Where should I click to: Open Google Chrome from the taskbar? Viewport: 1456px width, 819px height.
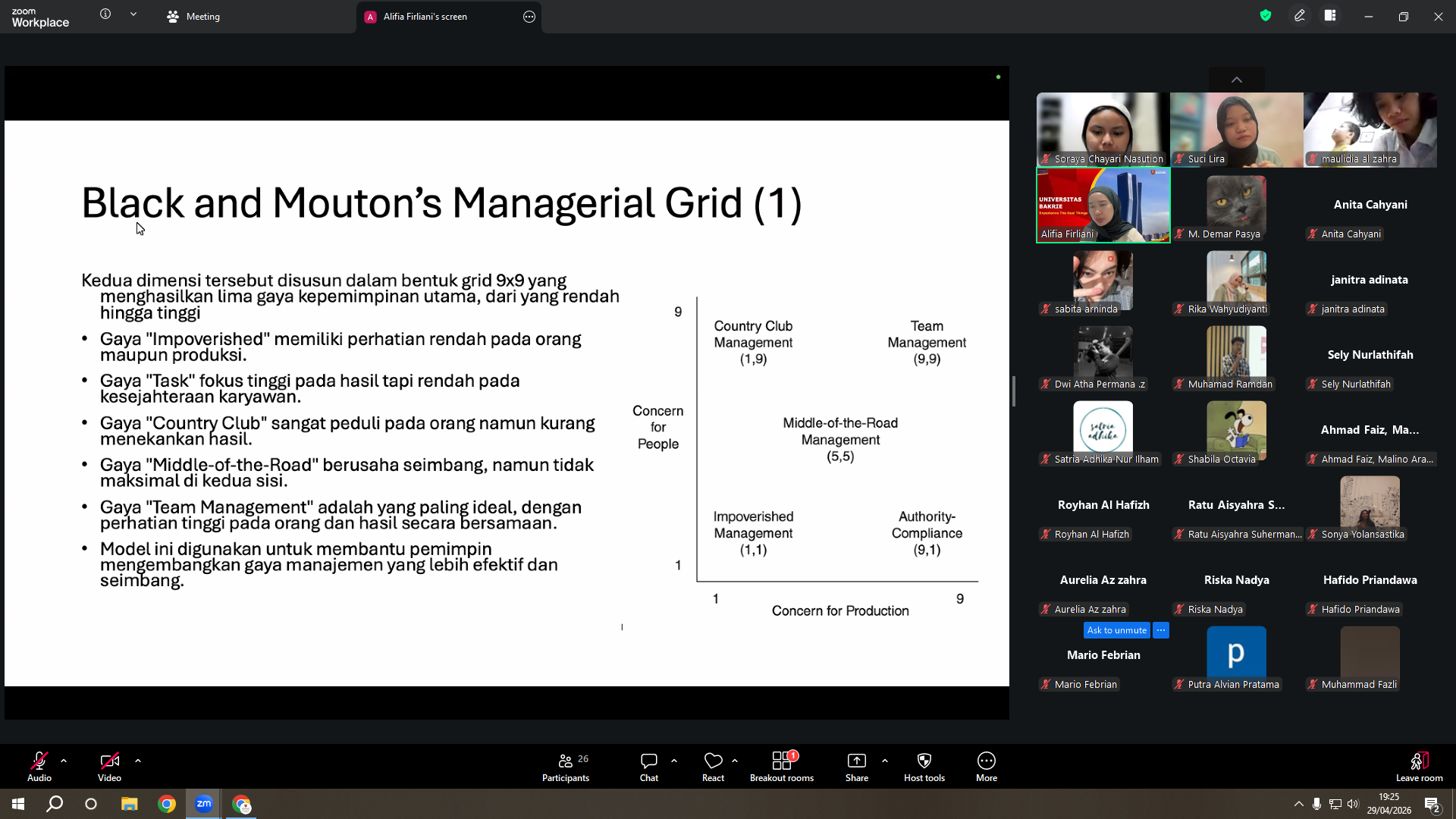[x=167, y=804]
